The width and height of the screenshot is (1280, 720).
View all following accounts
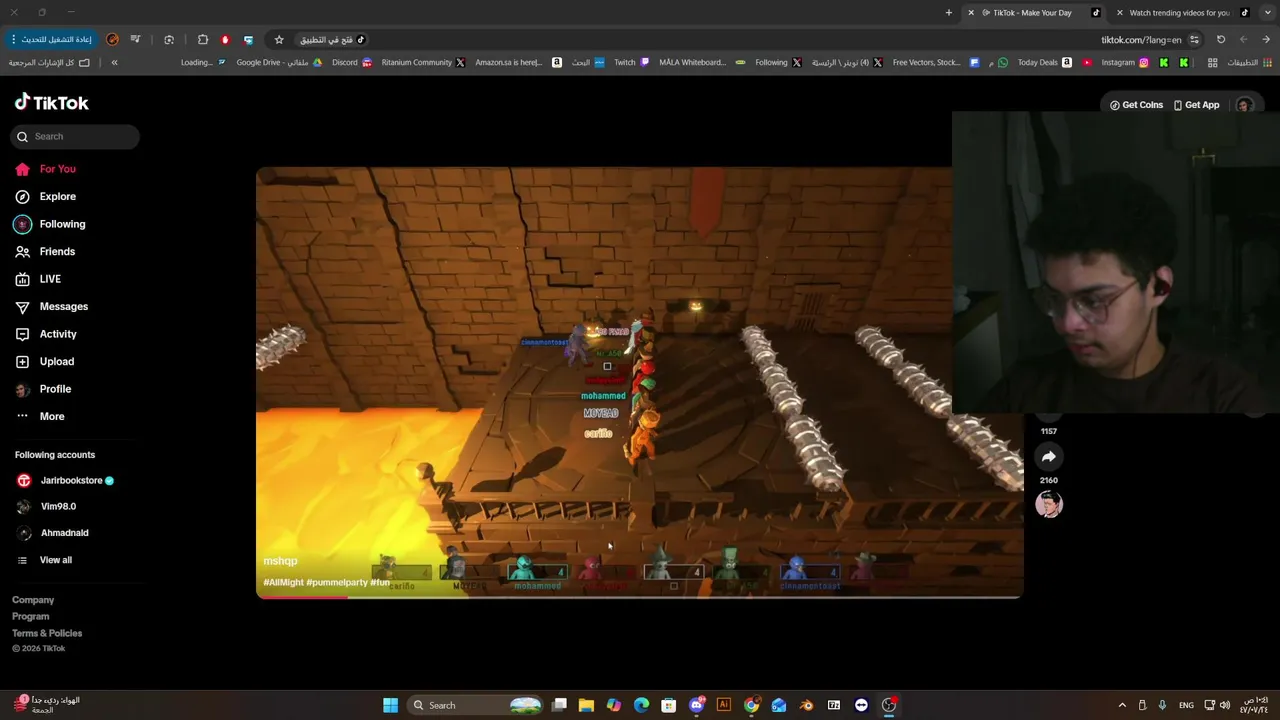click(x=45, y=560)
